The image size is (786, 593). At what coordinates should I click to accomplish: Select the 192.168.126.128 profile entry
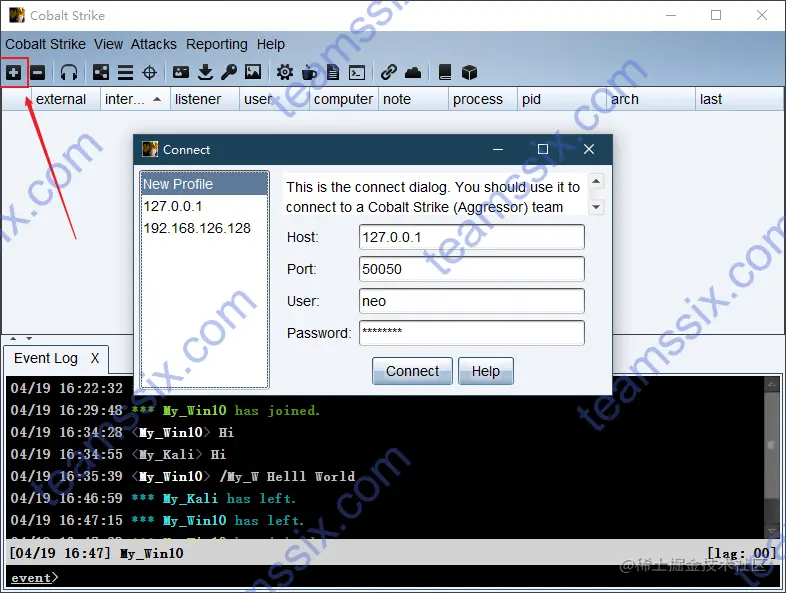pos(205,228)
